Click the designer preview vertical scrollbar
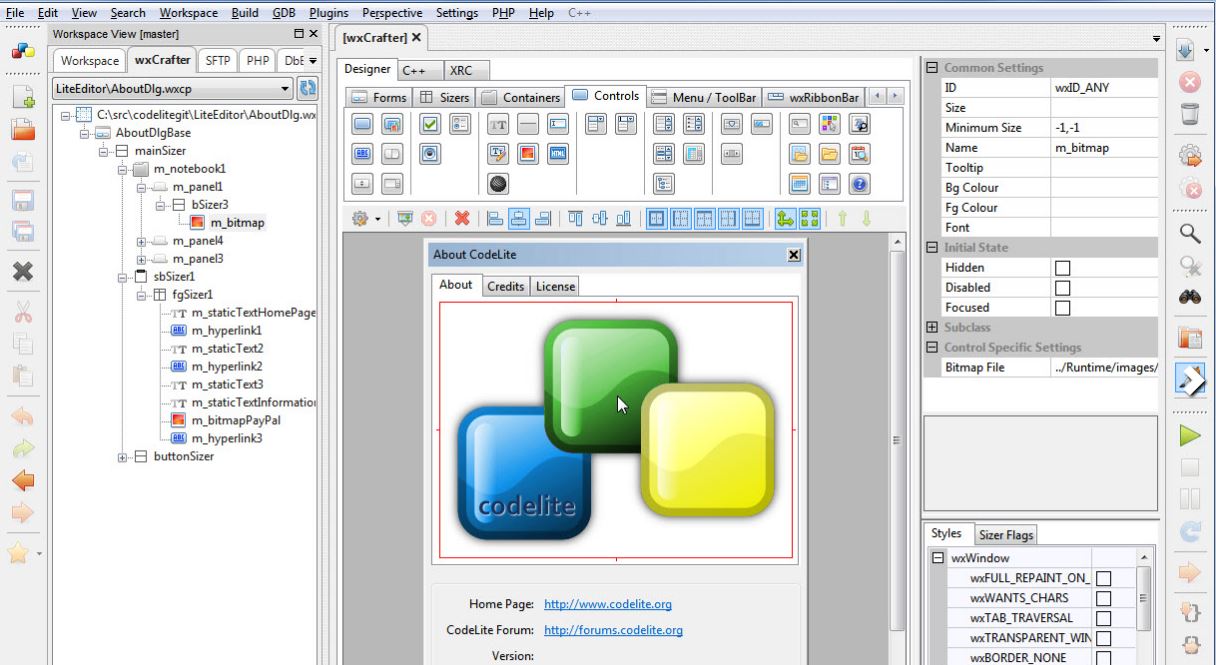1216x665 pixels. pyautogui.click(x=896, y=440)
